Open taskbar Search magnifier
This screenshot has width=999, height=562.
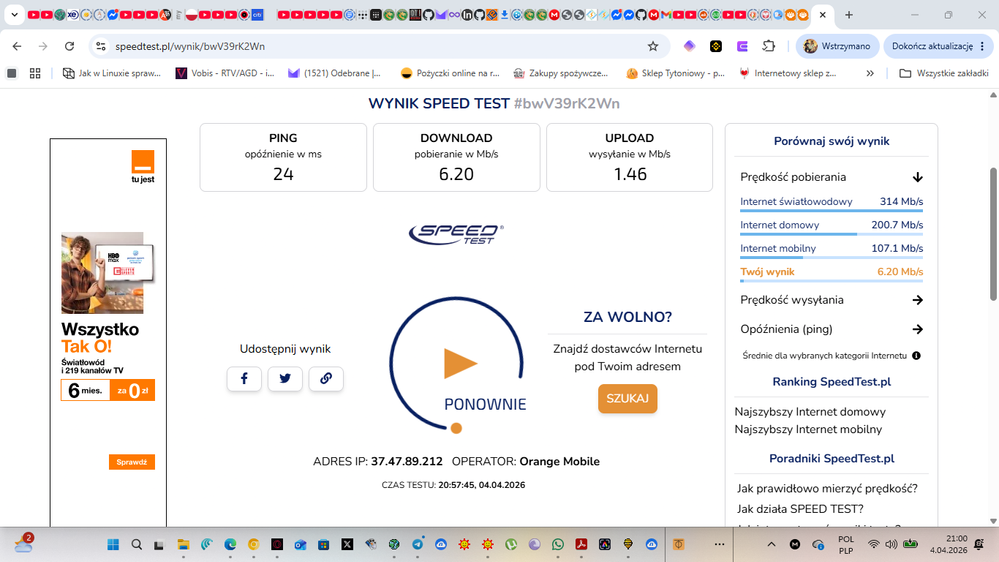(x=136, y=544)
